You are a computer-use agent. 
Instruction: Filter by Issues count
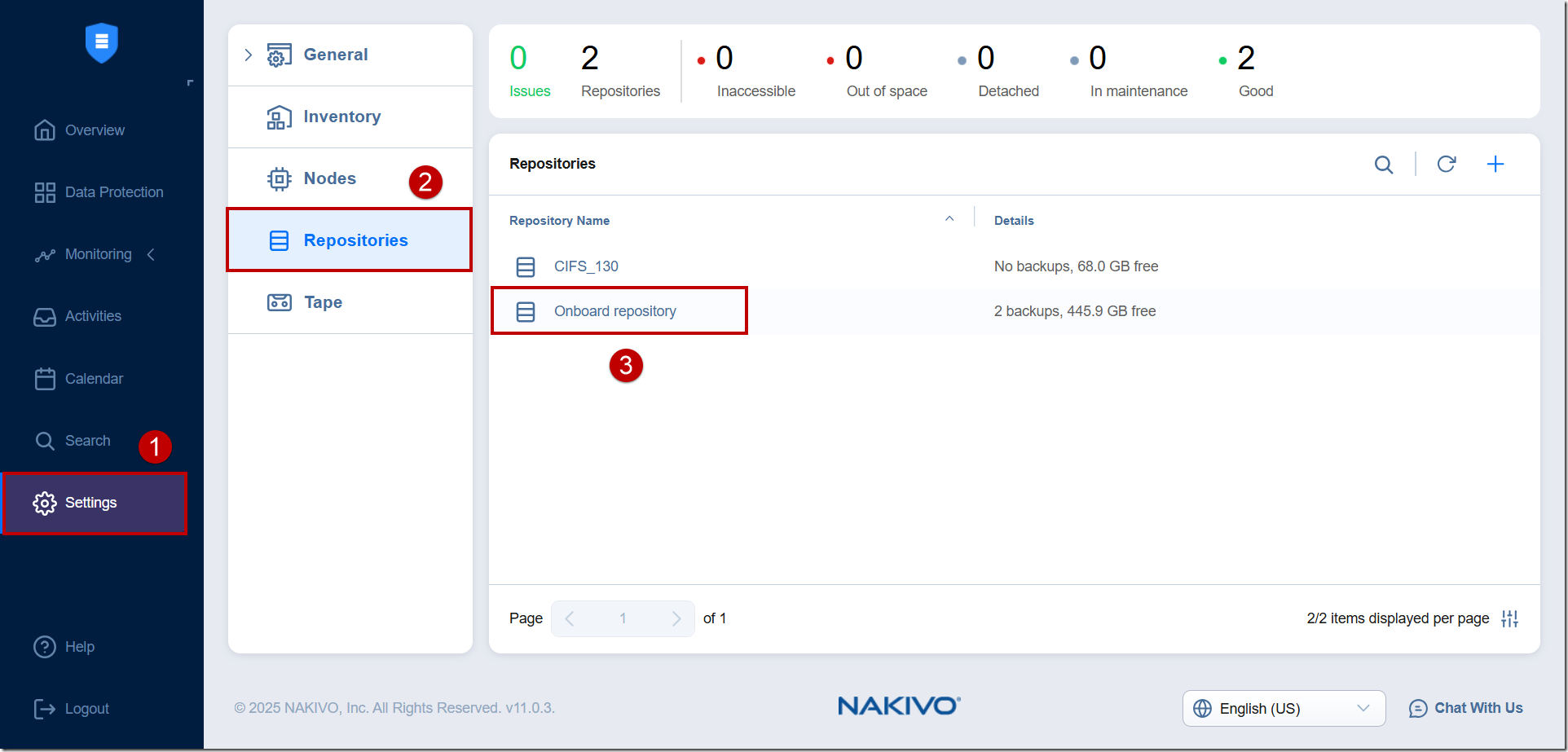point(530,72)
